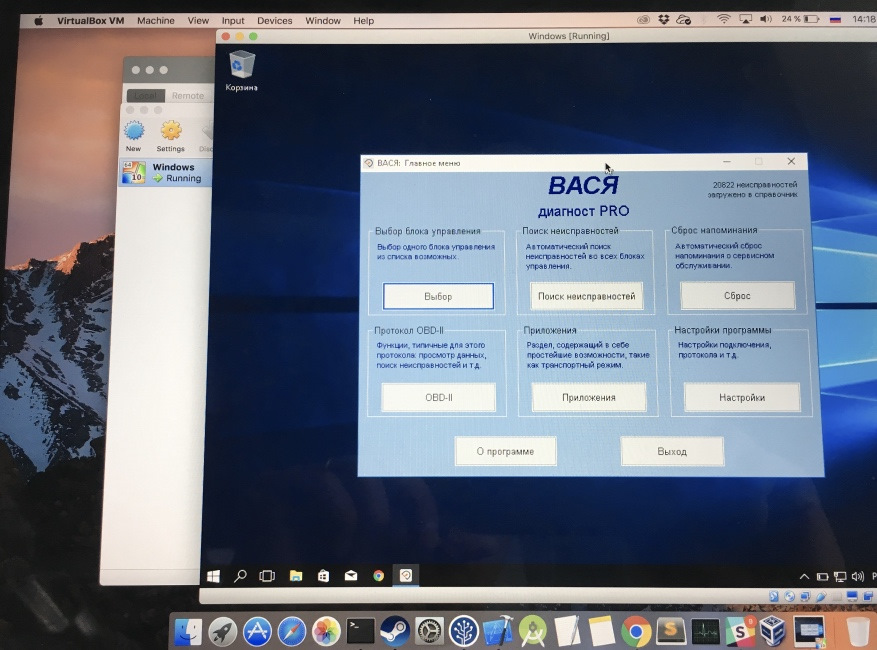Open the Machine menu

tap(155, 21)
